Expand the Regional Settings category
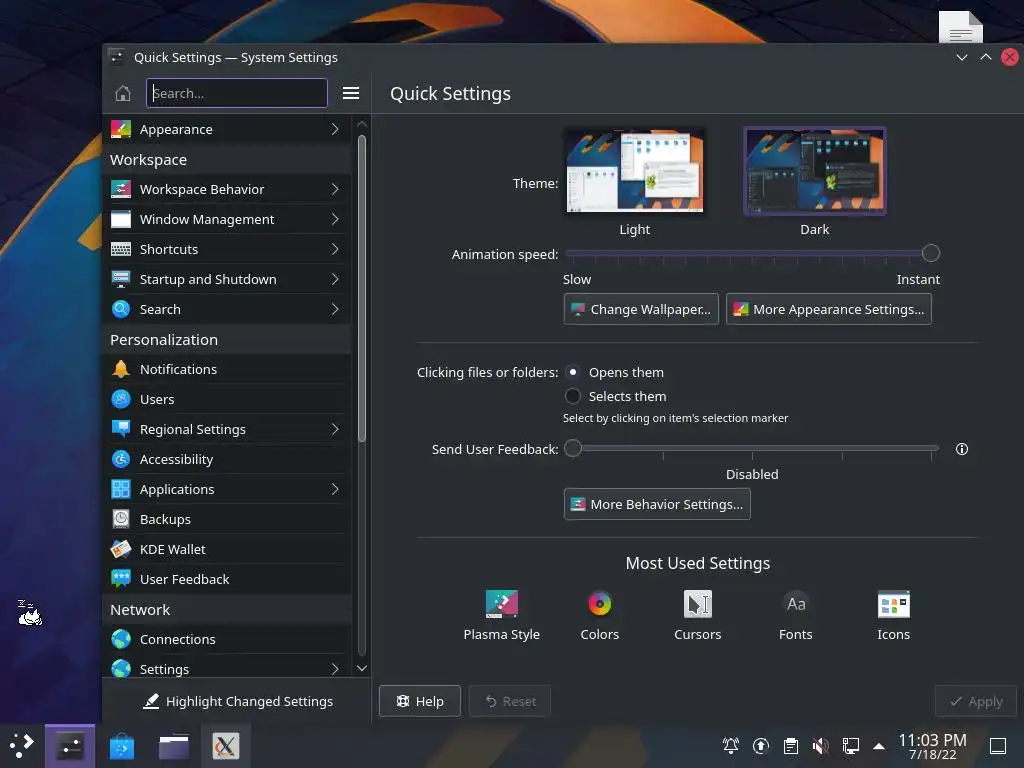Image resolution: width=1024 pixels, height=768 pixels. click(x=227, y=429)
